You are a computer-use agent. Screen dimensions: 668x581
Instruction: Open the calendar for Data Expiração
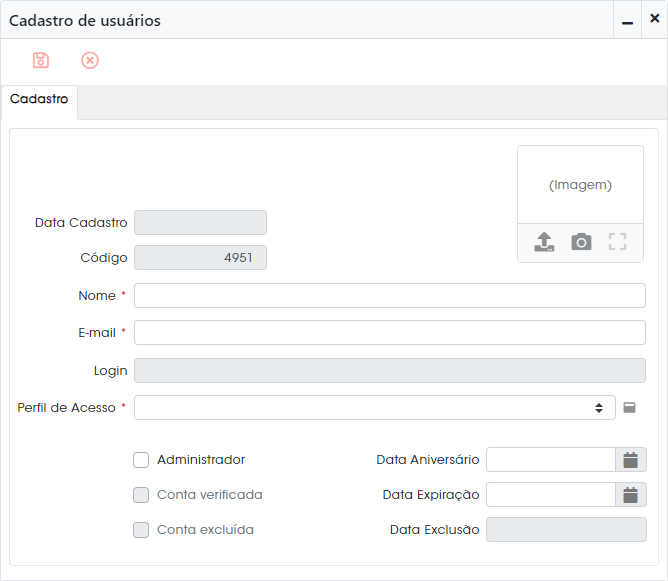click(x=631, y=495)
